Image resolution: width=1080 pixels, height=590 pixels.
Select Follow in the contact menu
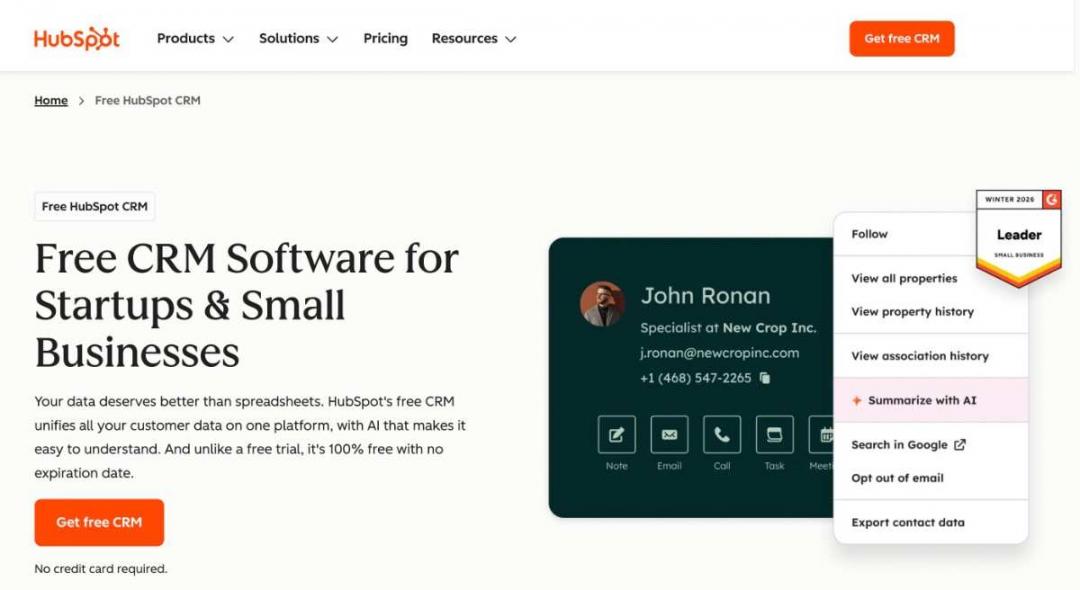[x=869, y=234]
